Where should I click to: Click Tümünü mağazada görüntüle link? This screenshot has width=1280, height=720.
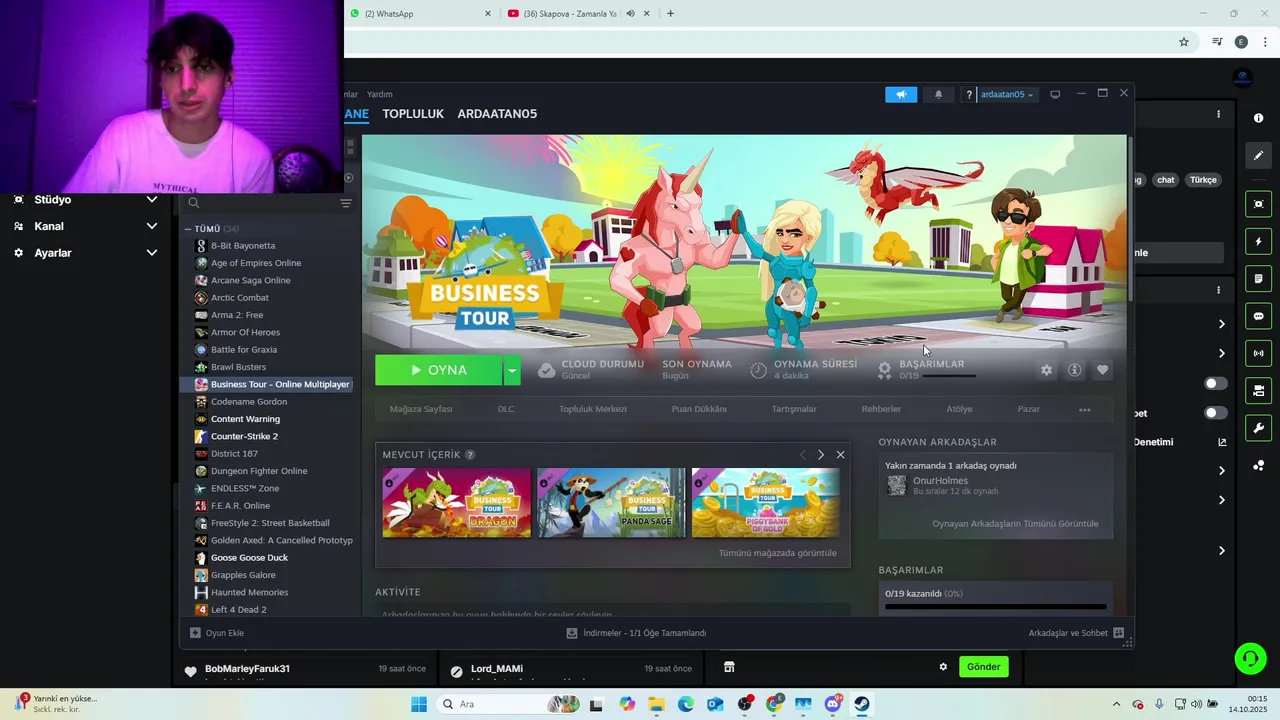coord(777,553)
